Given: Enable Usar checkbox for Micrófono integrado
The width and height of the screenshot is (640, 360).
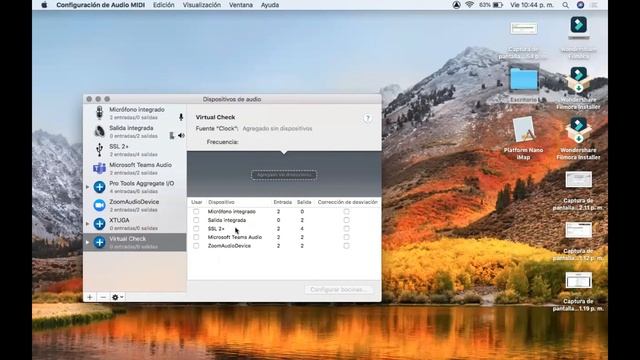Looking at the screenshot, I should (196, 211).
